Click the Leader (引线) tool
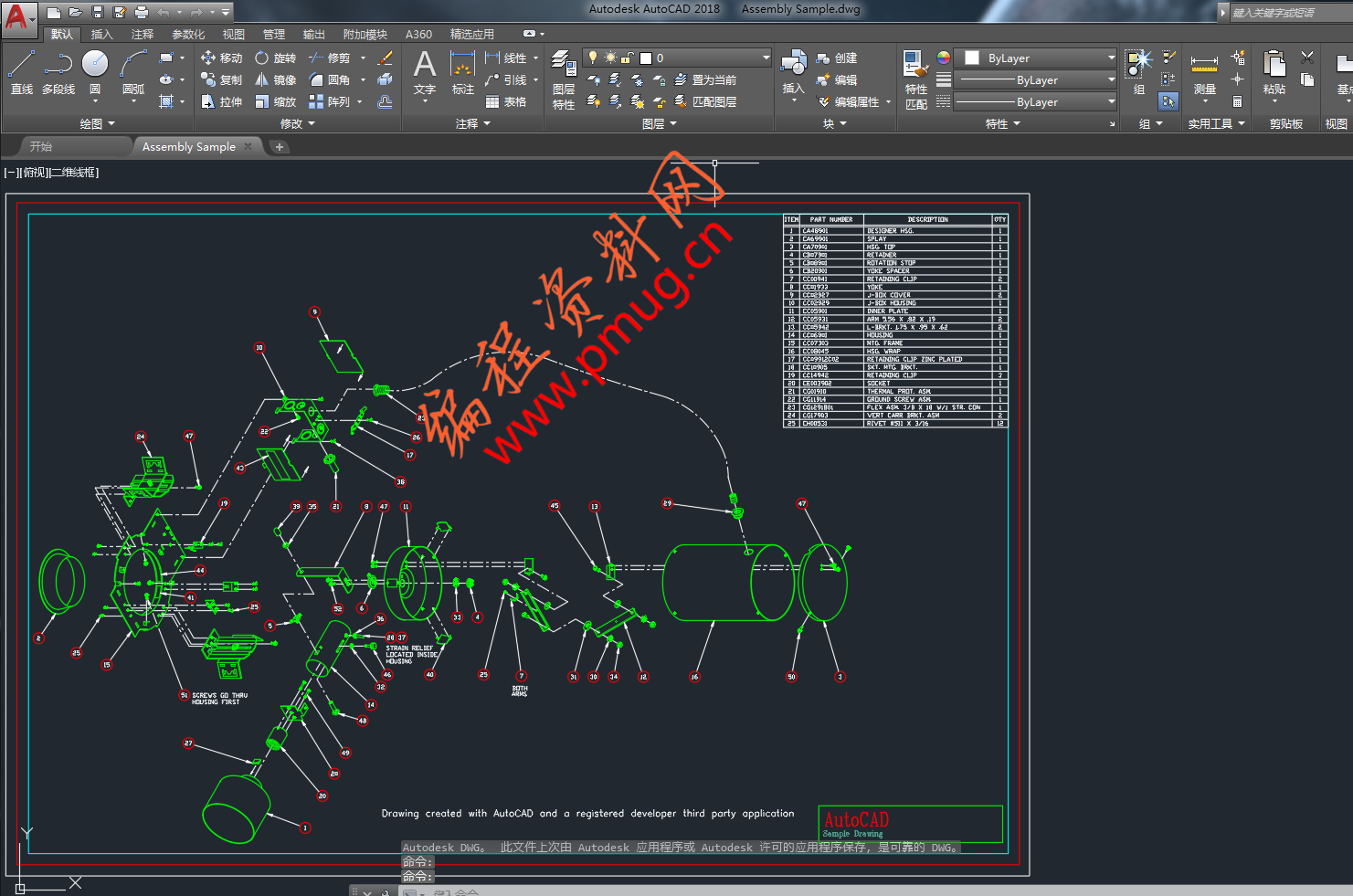 point(506,79)
